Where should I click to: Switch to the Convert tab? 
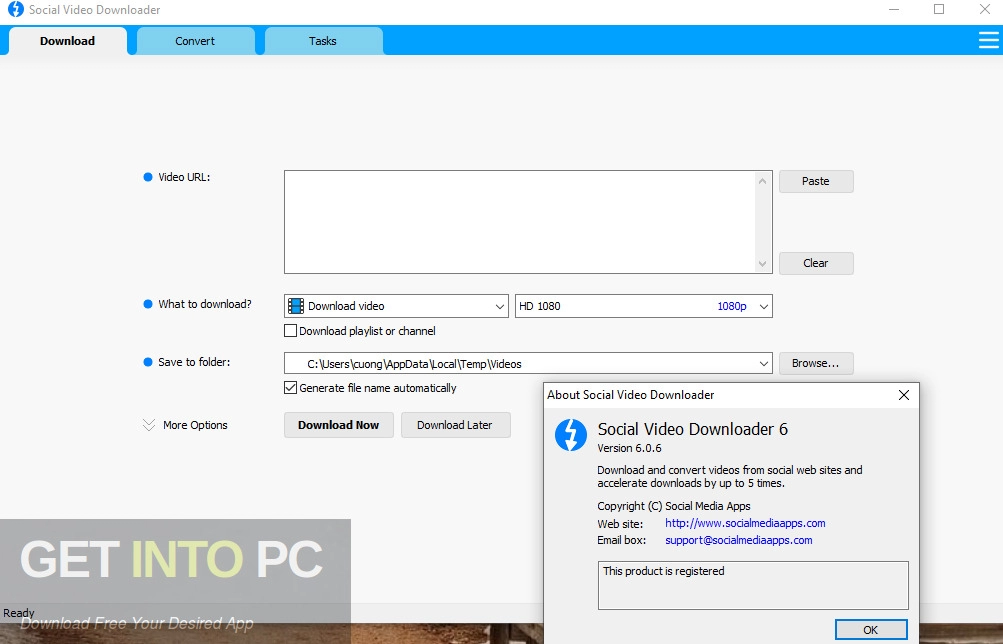coord(195,41)
